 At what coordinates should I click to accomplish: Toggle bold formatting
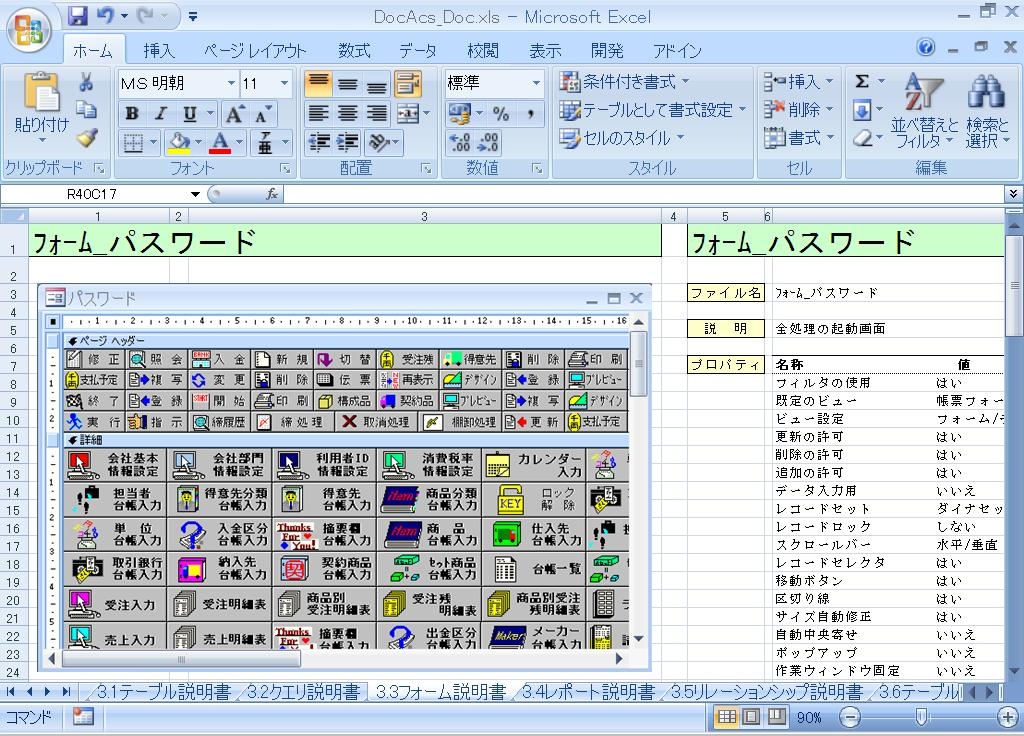click(131, 114)
